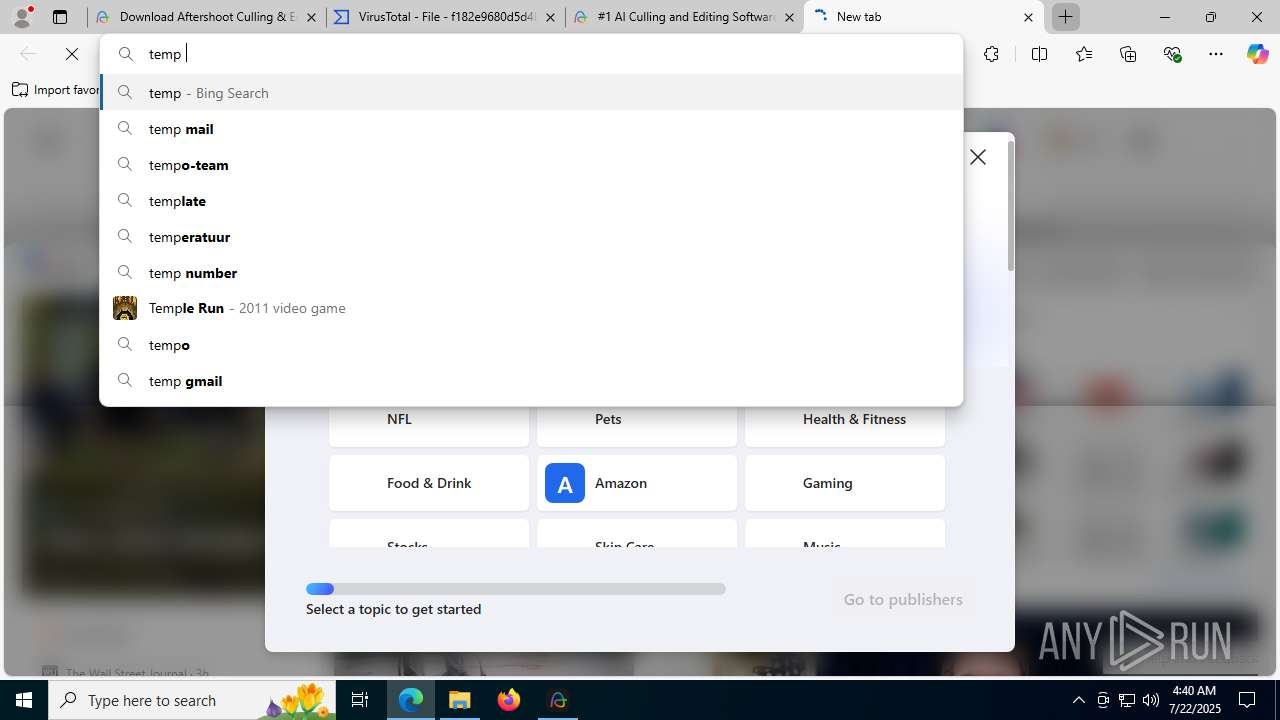Select the New tab tab

click(923, 17)
